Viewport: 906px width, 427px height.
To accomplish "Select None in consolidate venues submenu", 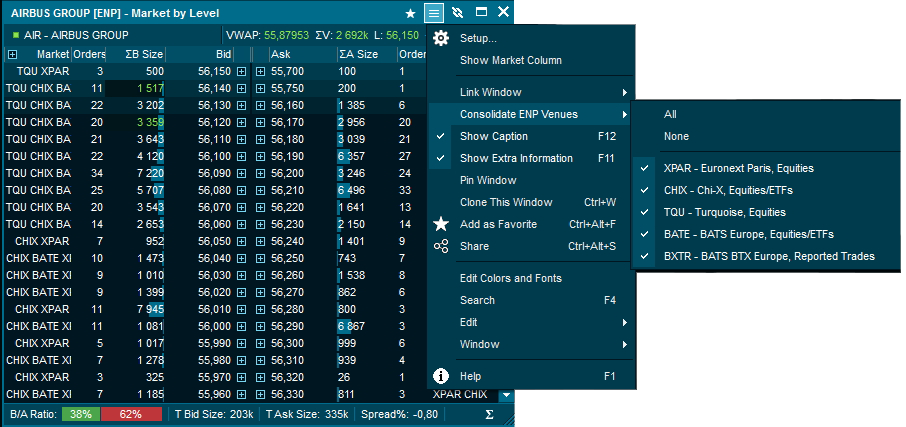I will [676, 136].
